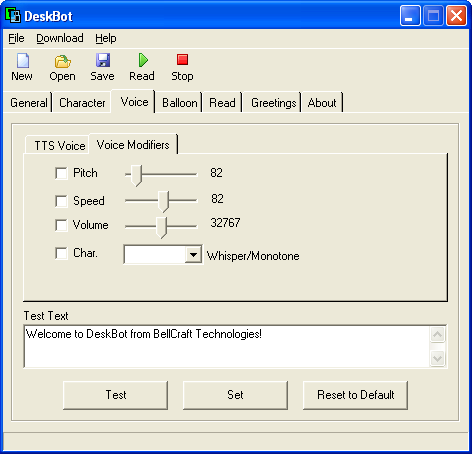Click the Open folder toolbar icon
The image size is (472, 454).
(x=62, y=61)
